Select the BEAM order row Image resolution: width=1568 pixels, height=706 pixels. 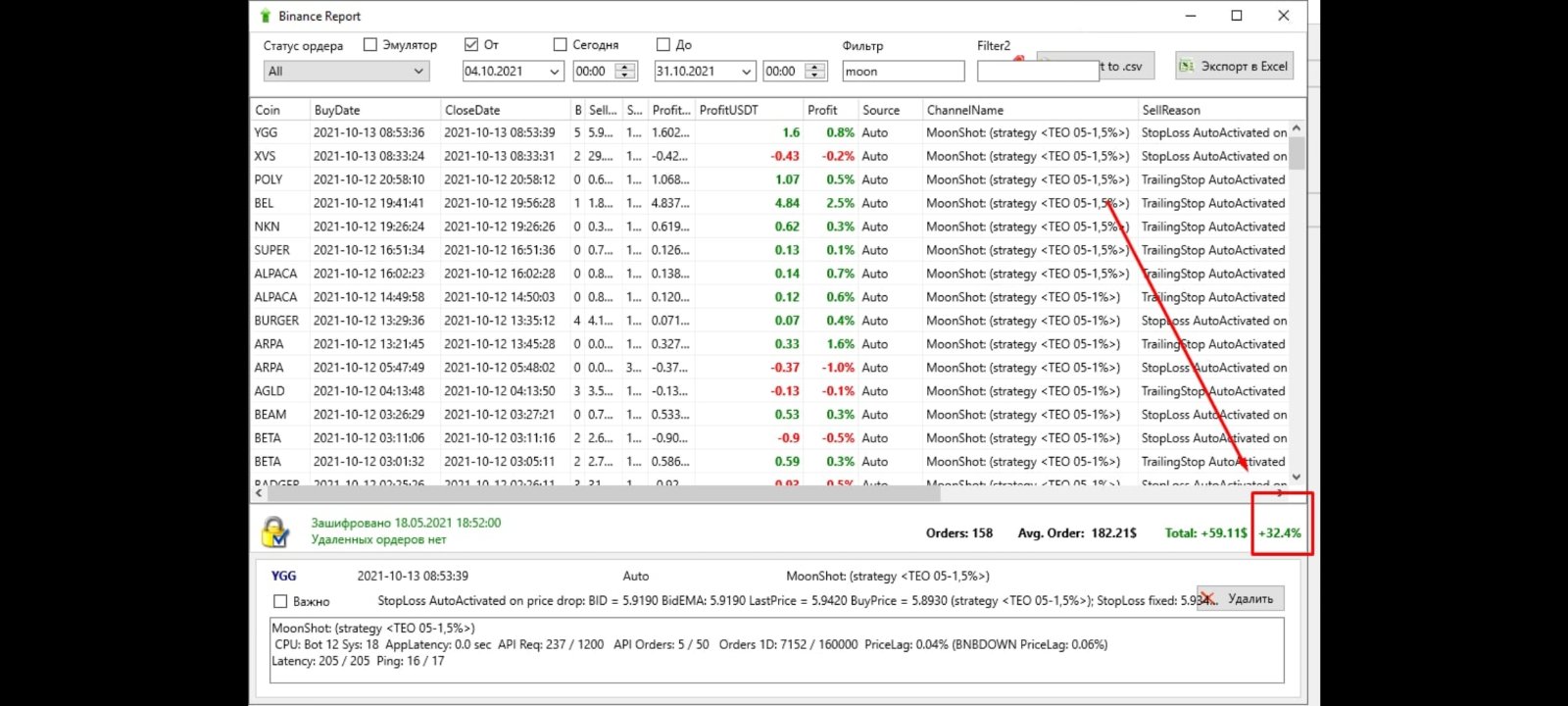(x=770, y=415)
